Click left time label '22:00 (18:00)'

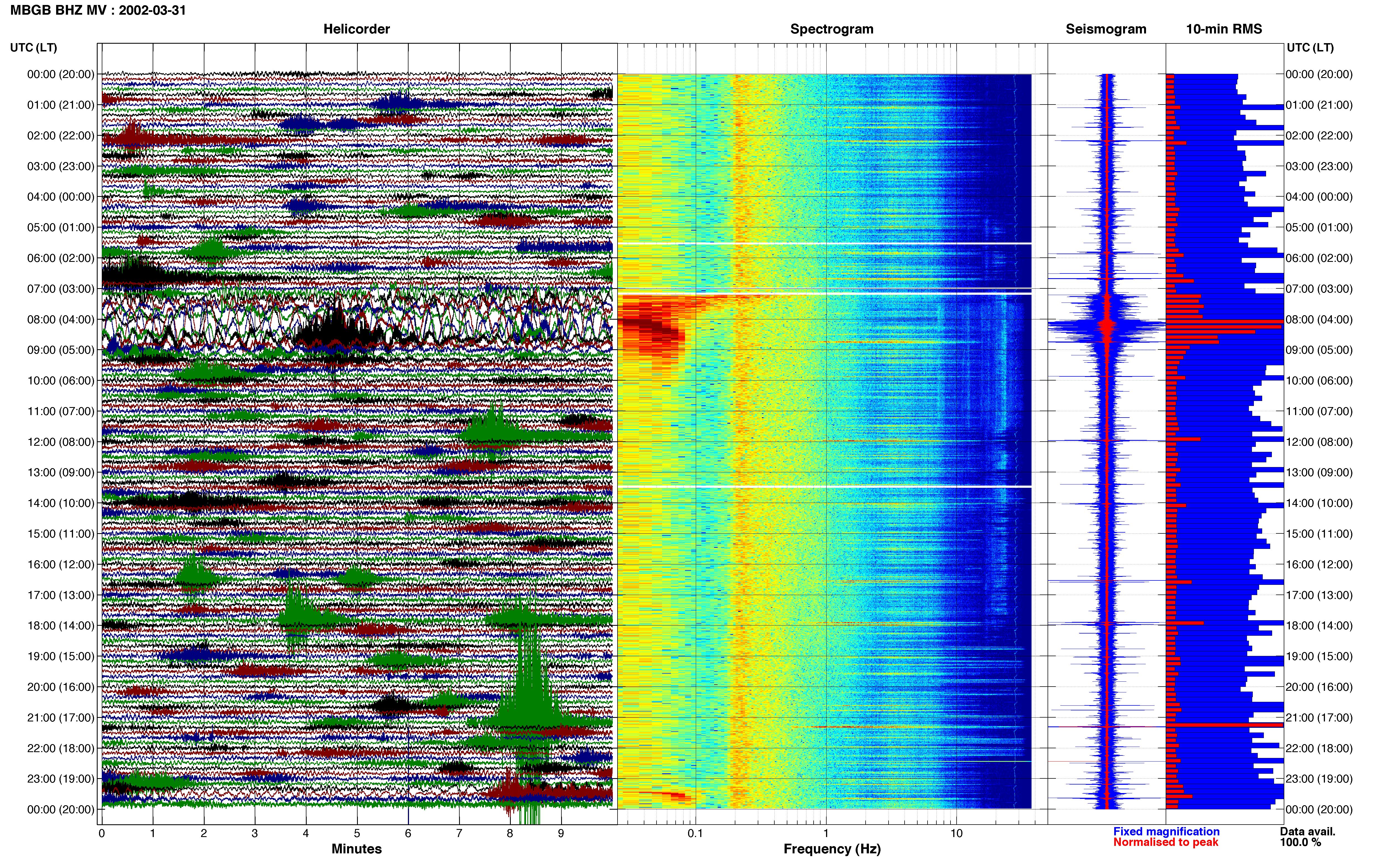click(x=61, y=749)
